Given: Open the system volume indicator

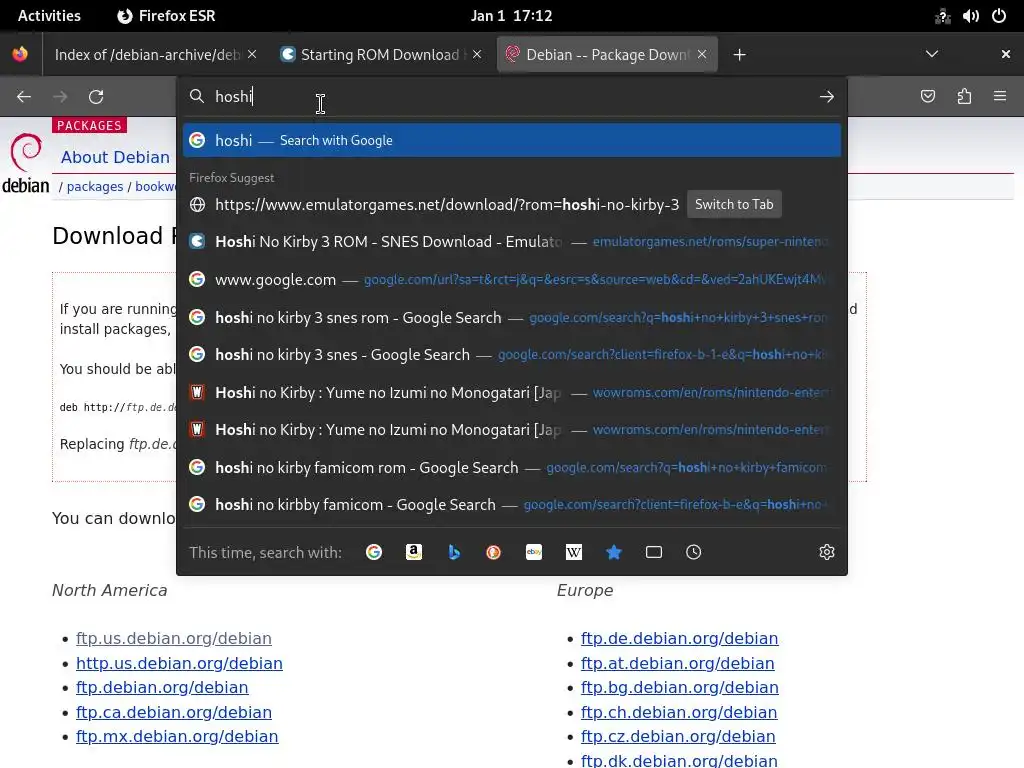Looking at the screenshot, I should (x=970, y=16).
